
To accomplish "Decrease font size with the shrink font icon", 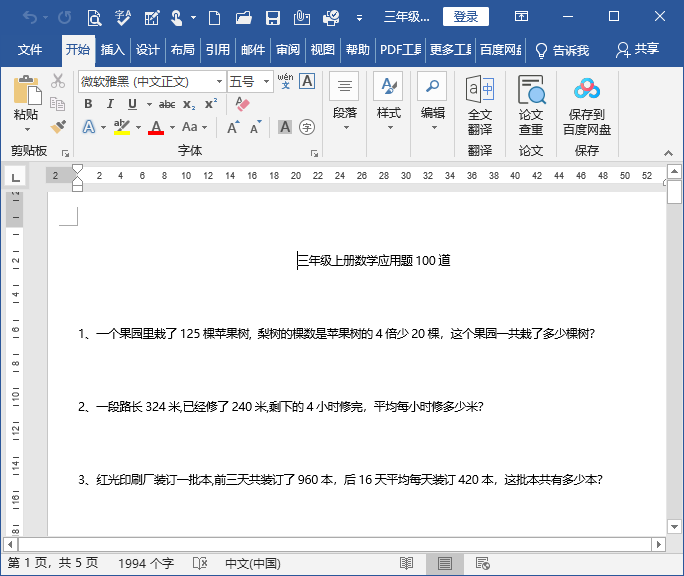I will (256, 127).
